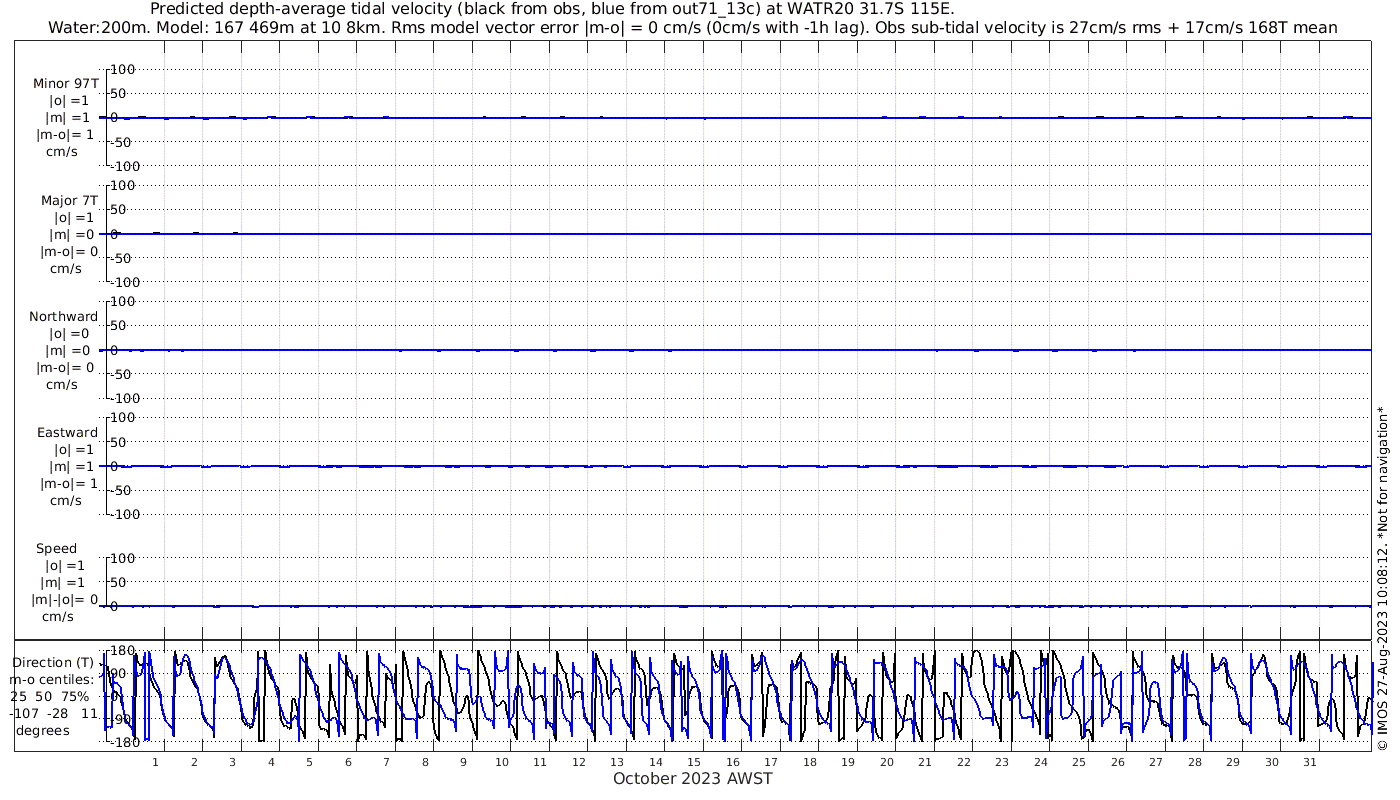The image size is (1400, 800).
Task: Click the Eastward panel label
Action: tap(68, 432)
